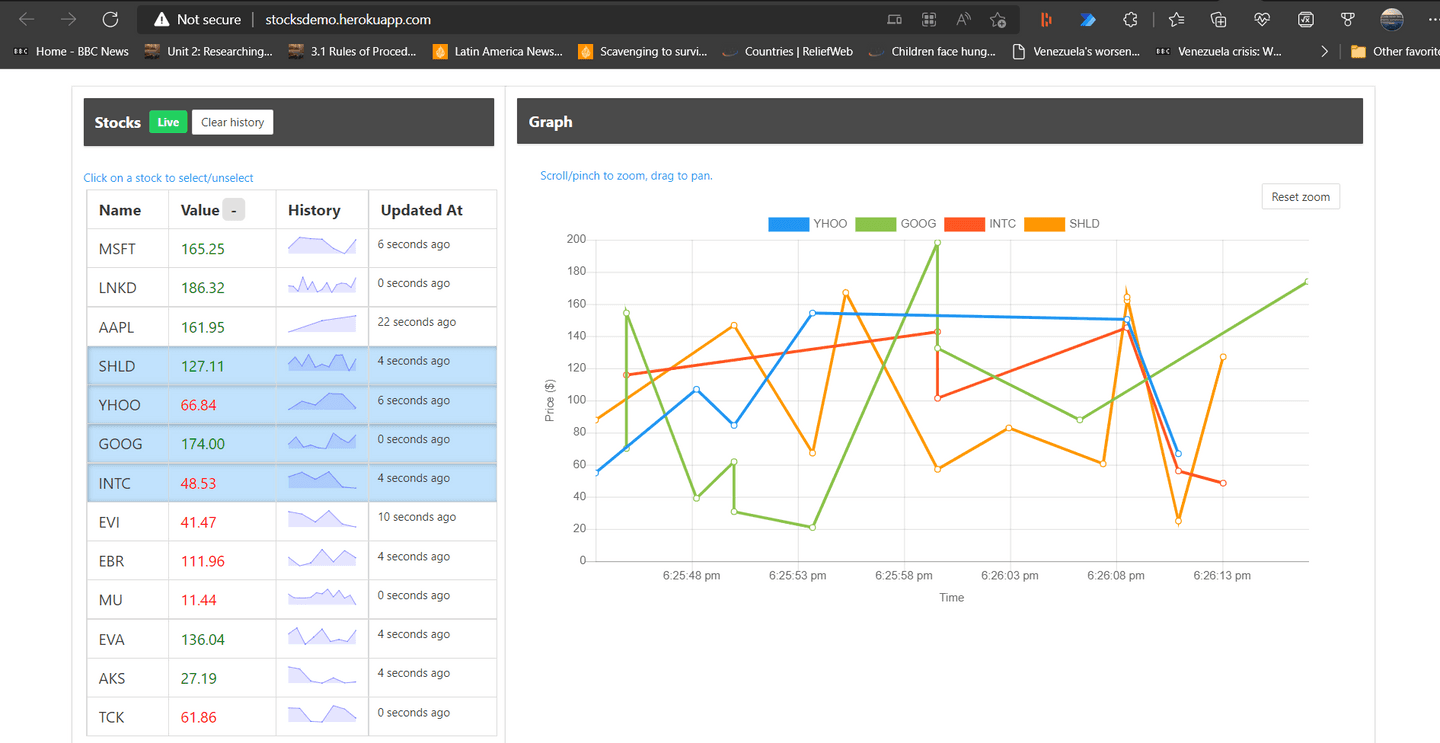Open Countries | ReliefWeb bookmark
The image size is (1440, 743).
click(787, 51)
